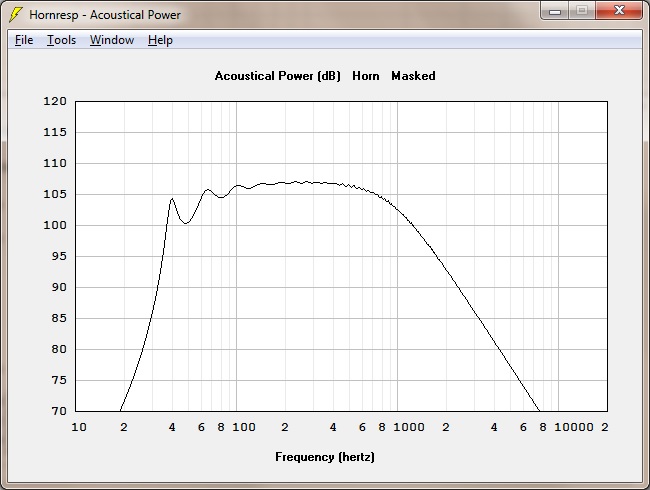Click the 120 value on the dB axis
The height and width of the screenshot is (490, 650).
(55, 101)
